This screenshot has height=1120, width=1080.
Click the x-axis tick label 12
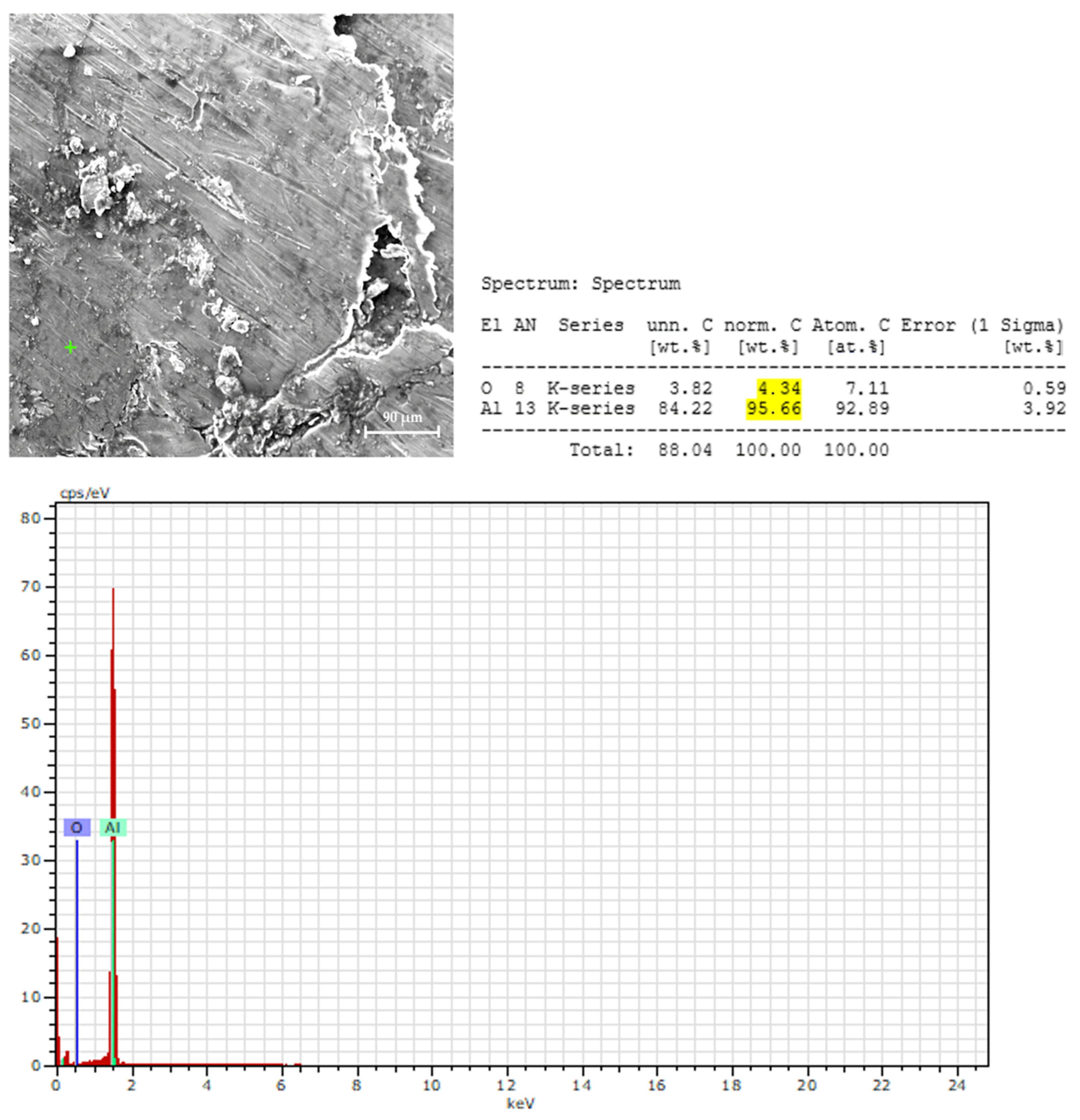tap(506, 1085)
